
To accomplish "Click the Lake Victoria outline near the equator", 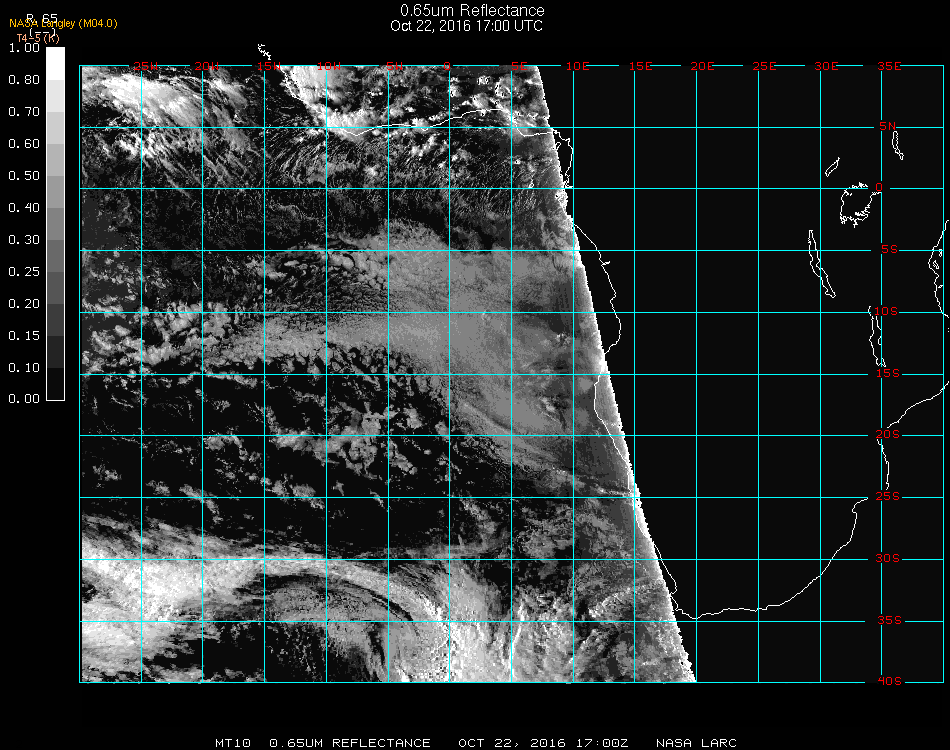I will pos(856,203).
